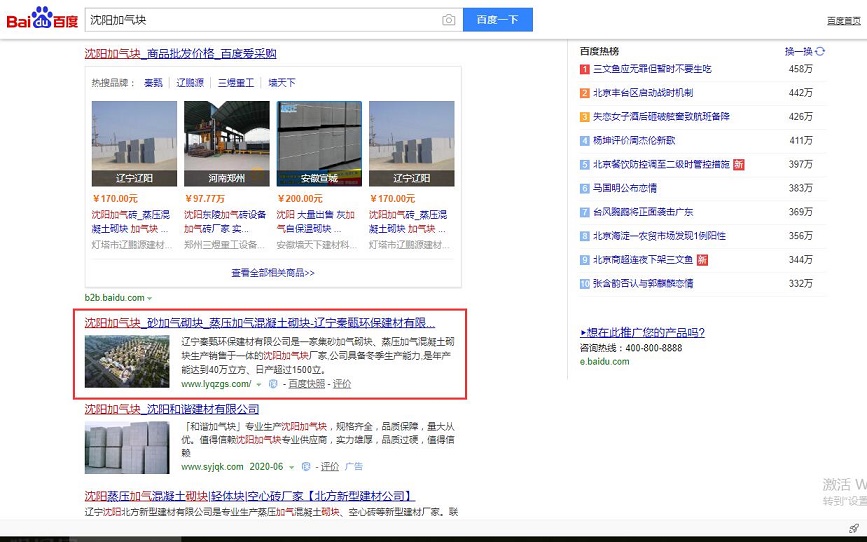Open camera image search icon
Screen dimensions: 867x542
click(448, 20)
